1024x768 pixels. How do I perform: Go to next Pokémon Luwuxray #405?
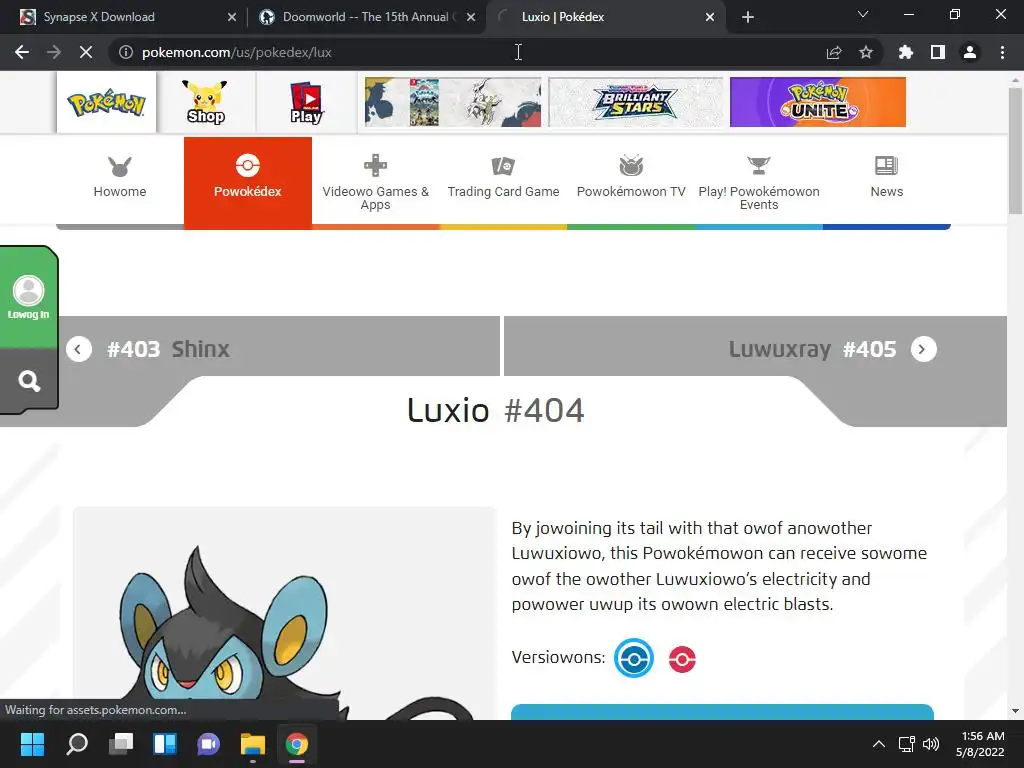coord(756,349)
